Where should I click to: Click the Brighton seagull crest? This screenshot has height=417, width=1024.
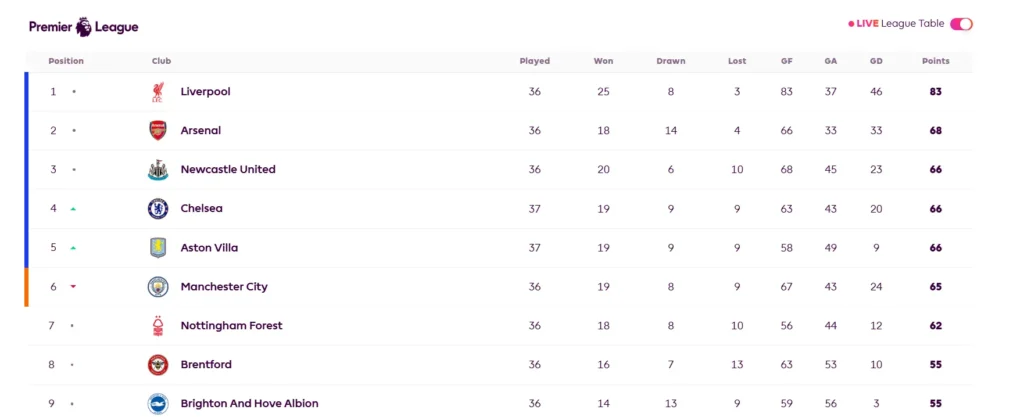point(157,403)
